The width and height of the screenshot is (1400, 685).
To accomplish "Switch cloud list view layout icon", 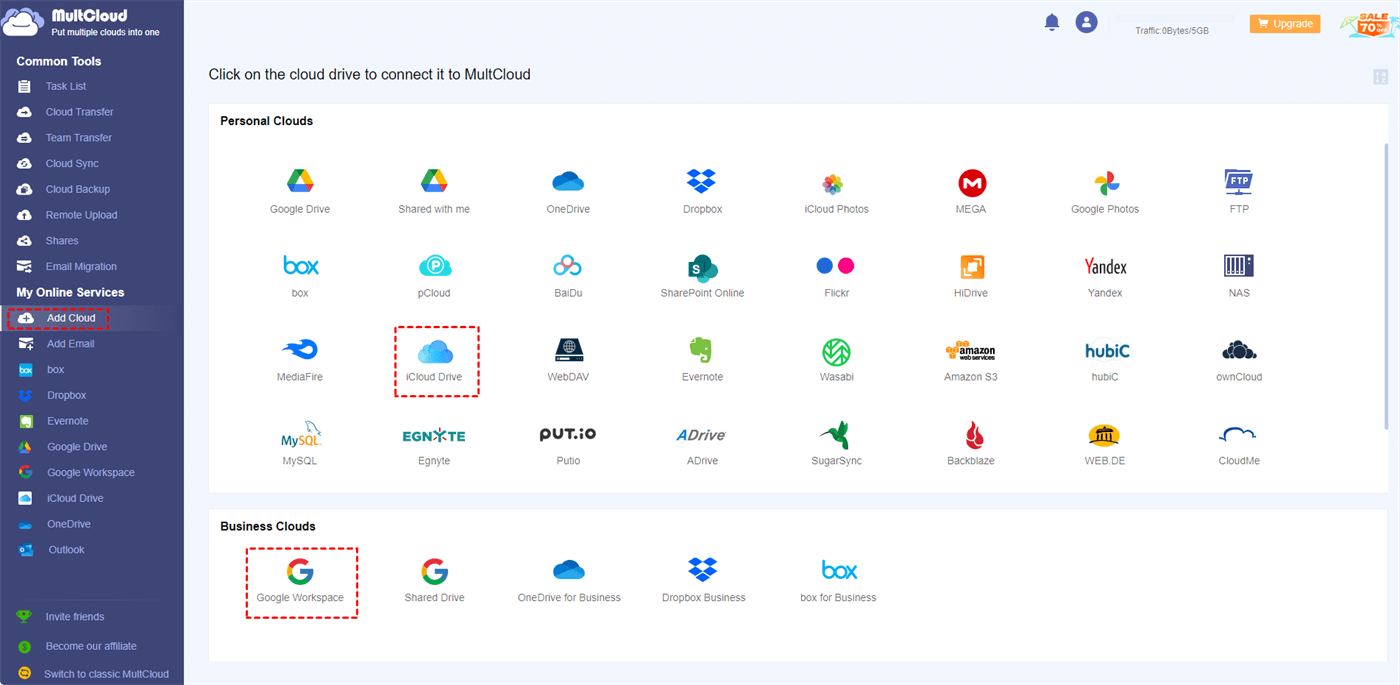I will pyautogui.click(x=1381, y=77).
